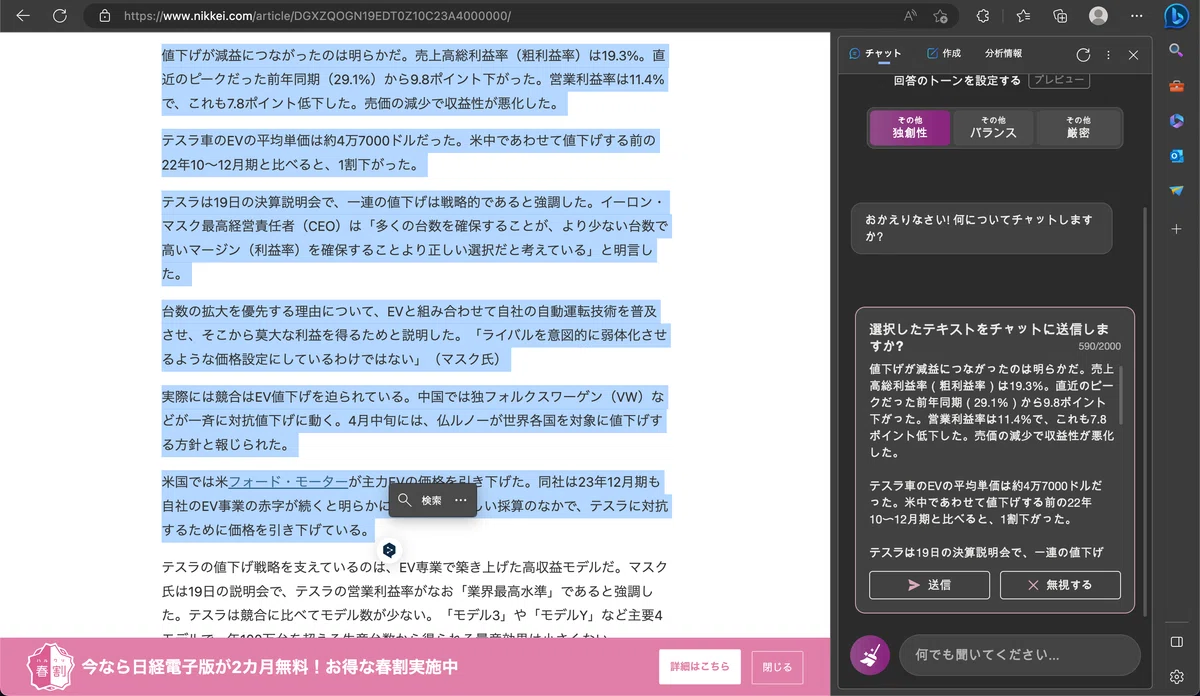Screen dimensions: 1200x696
Task: Open Edge settings and more menu
Action: tap(1136, 16)
